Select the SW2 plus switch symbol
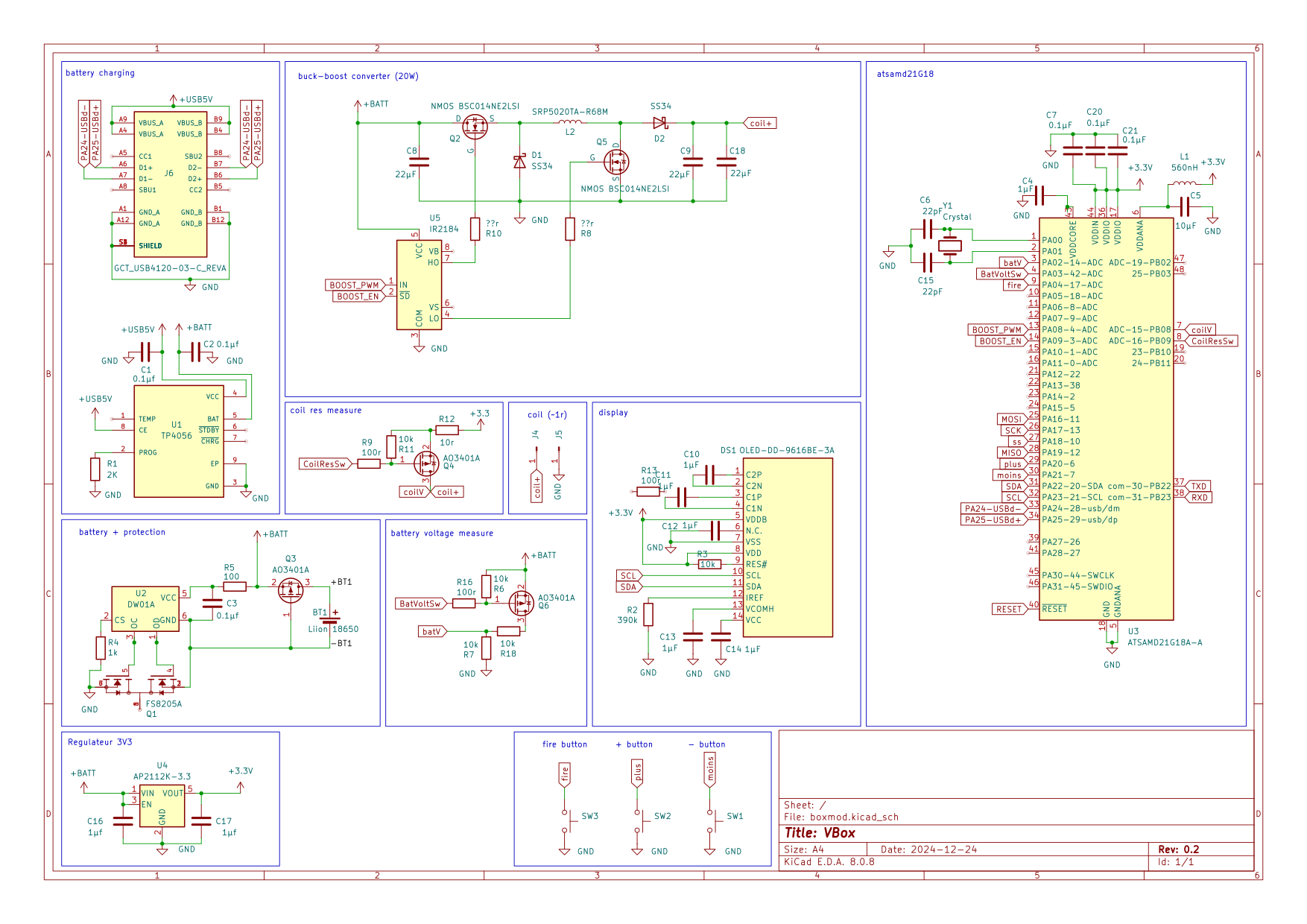The image size is (1307, 924). (641, 821)
